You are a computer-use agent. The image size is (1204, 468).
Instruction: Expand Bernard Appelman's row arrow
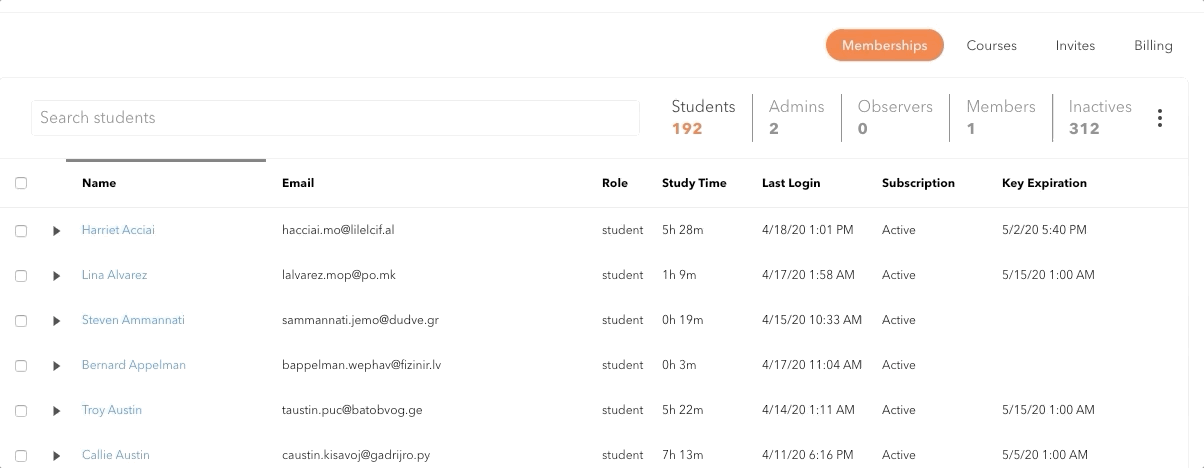57,366
